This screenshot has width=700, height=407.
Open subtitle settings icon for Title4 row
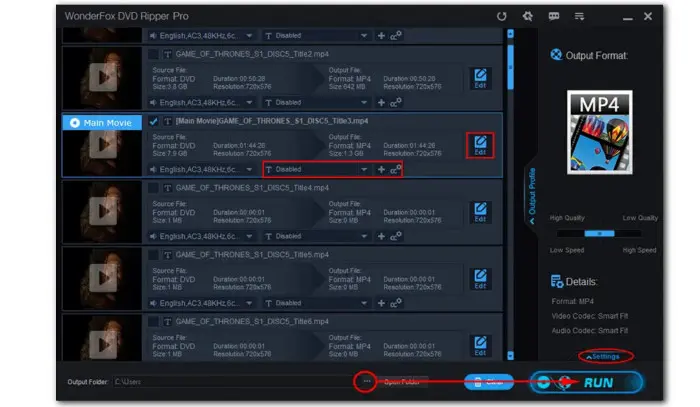pos(396,237)
